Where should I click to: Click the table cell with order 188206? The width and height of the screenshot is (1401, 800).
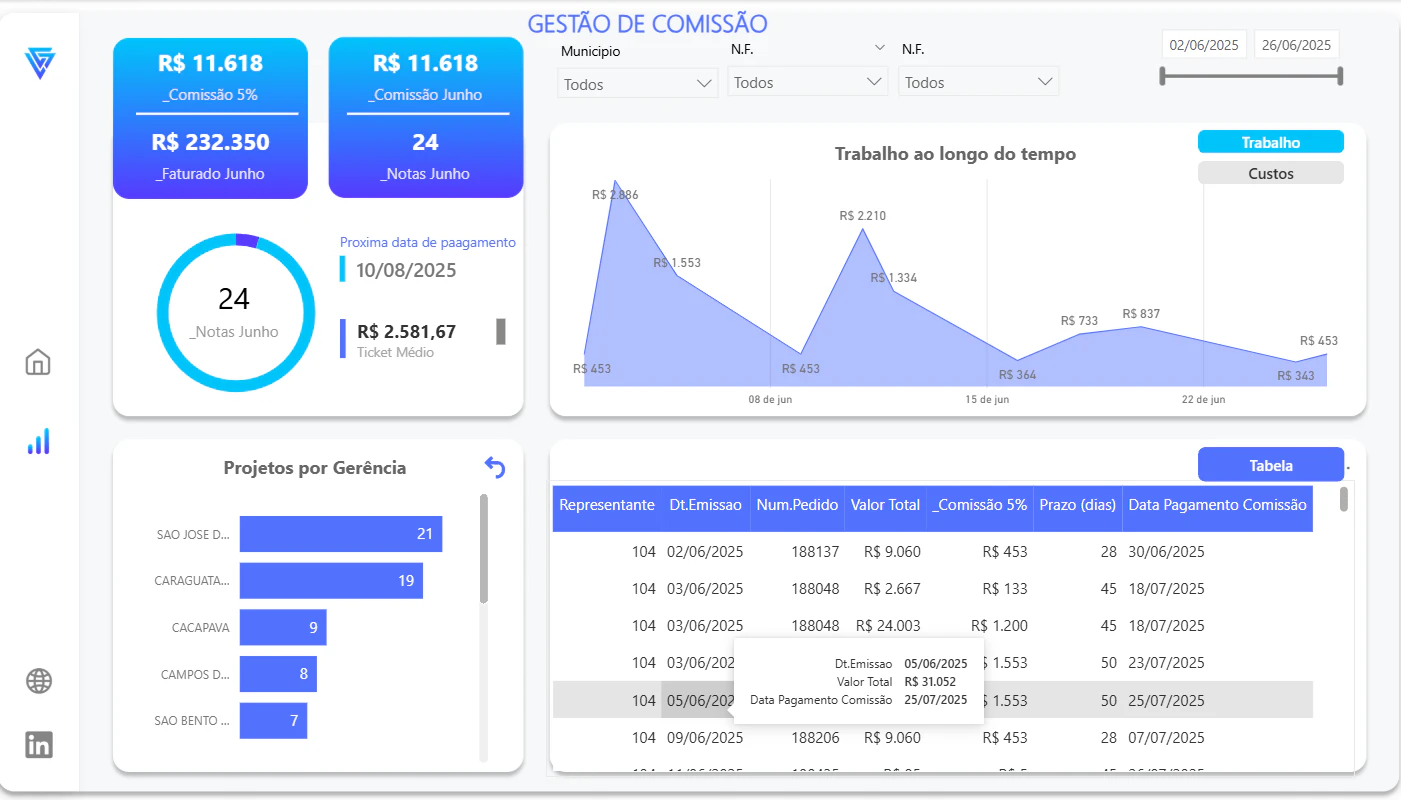click(816, 738)
